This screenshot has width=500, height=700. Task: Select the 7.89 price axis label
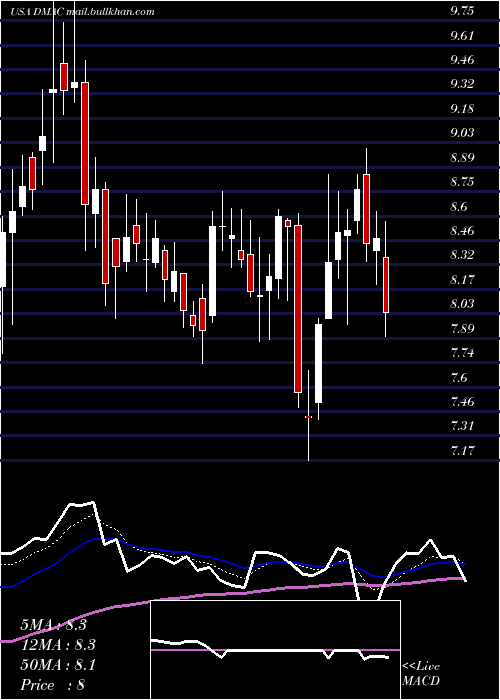tap(462, 329)
